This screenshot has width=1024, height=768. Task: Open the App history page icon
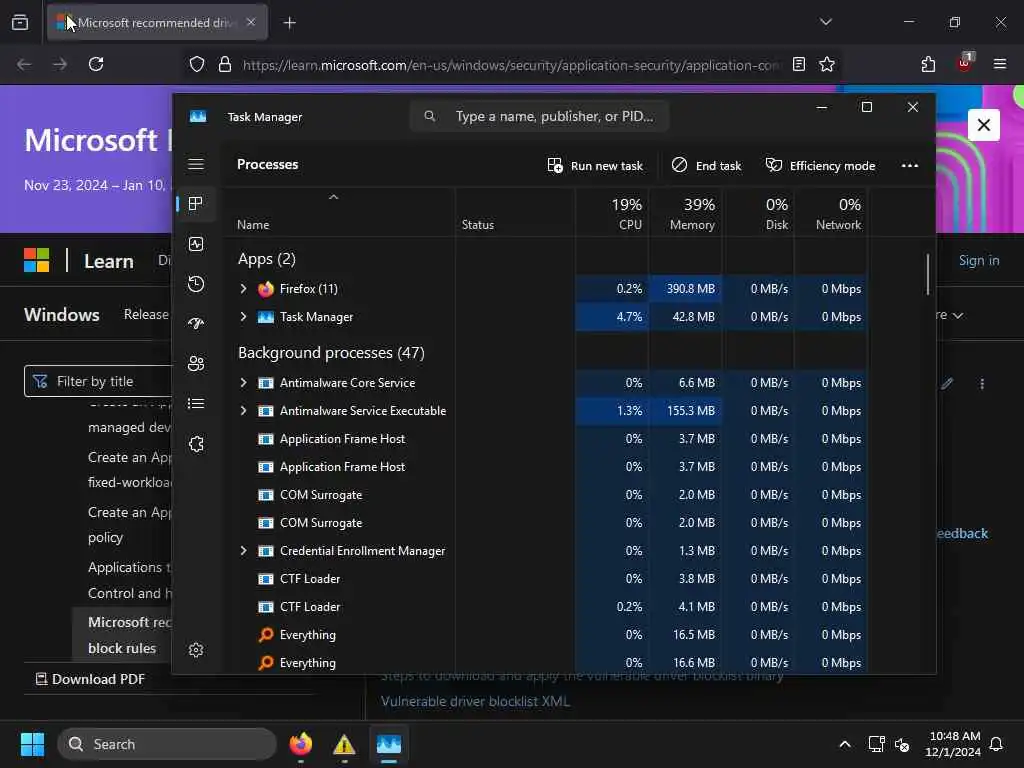(196, 284)
